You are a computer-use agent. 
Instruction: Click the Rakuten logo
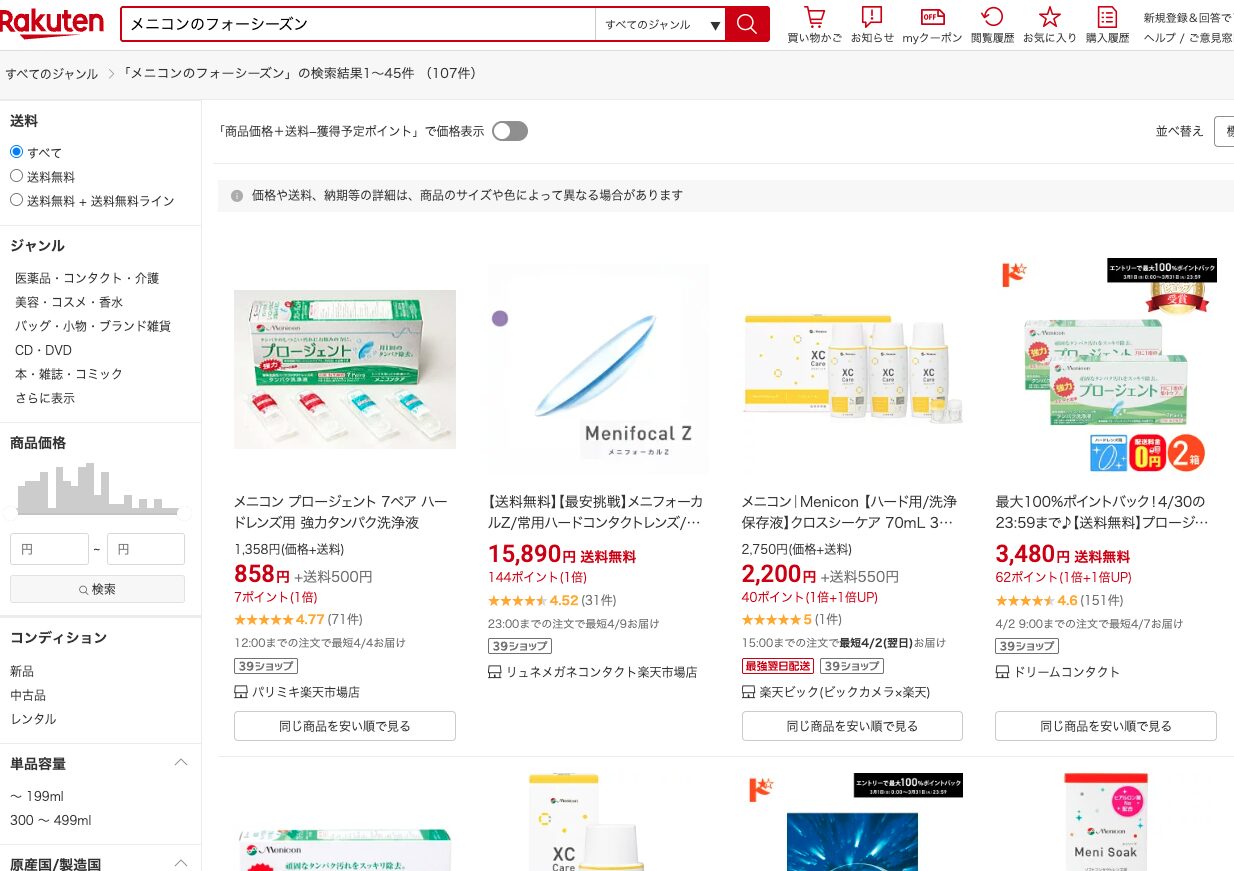pyautogui.click(x=52, y=22)
